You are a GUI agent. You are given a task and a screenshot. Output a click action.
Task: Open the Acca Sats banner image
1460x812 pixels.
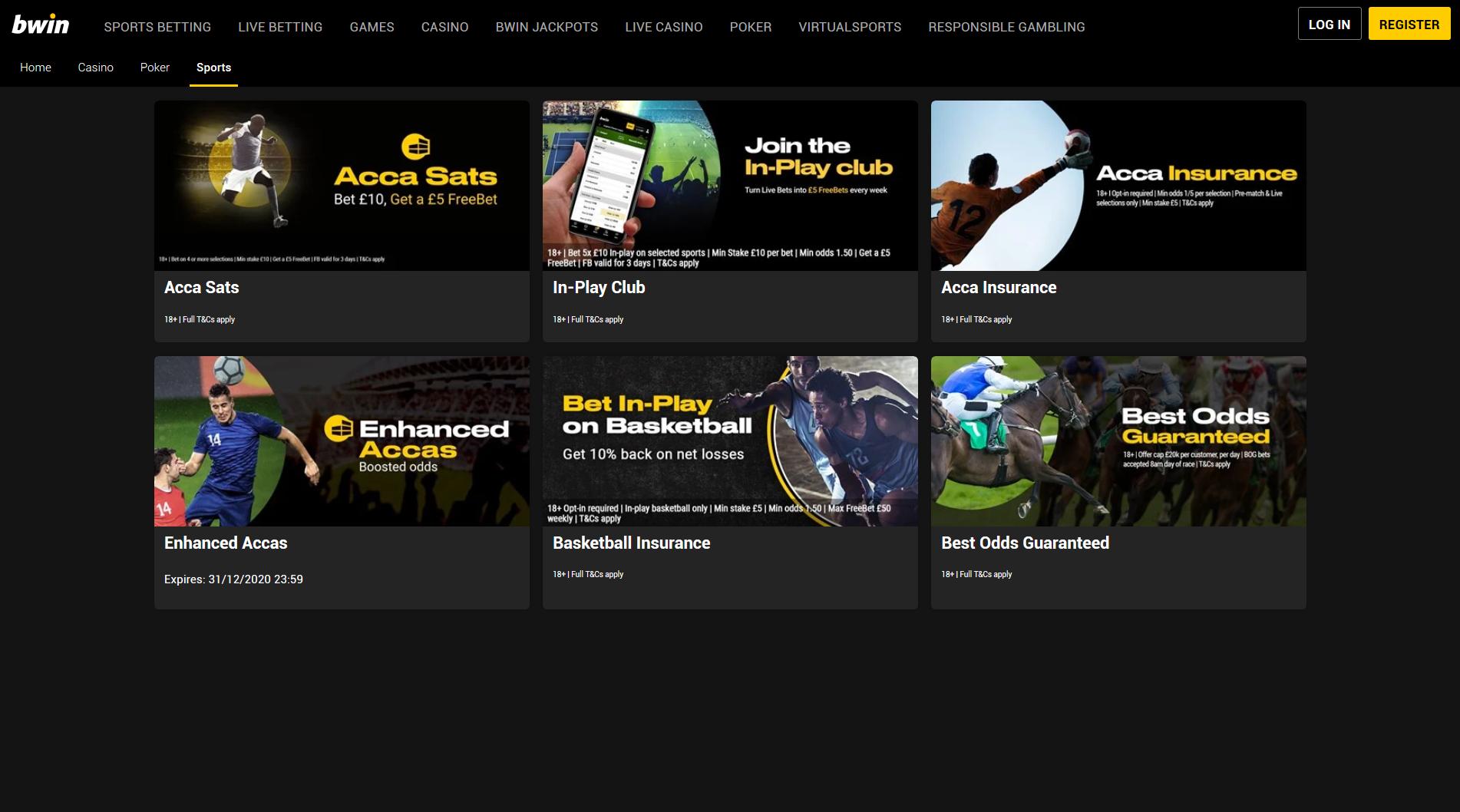click(342, 186)
